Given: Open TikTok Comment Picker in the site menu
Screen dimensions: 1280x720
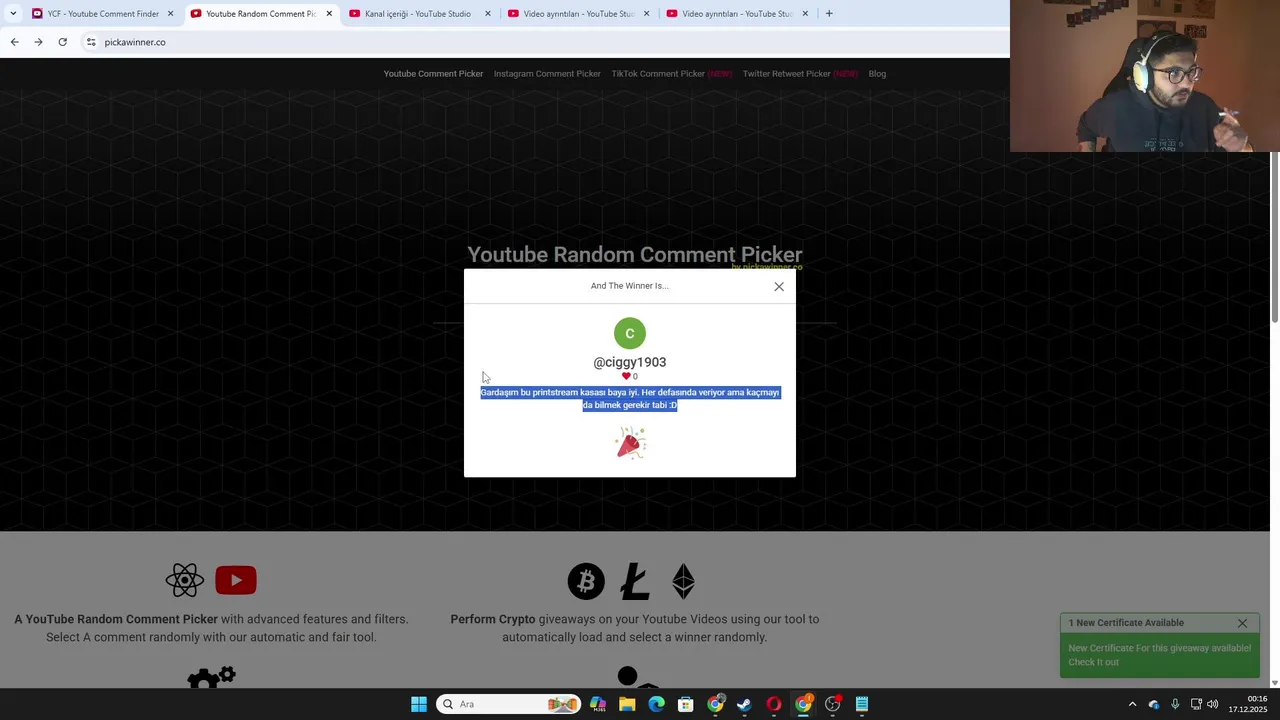Looking at the screenshot, I should click(671, 73).
